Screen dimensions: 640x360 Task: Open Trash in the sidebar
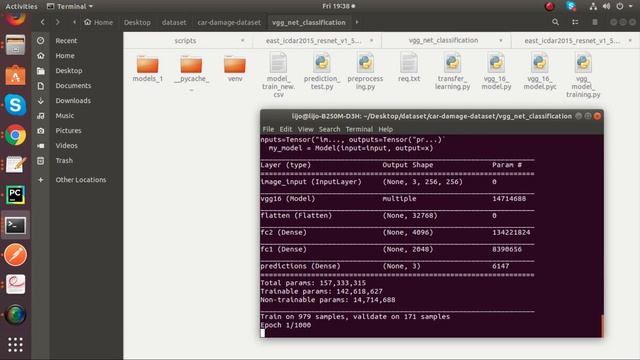pyautogui.click(x=64, y=160)
